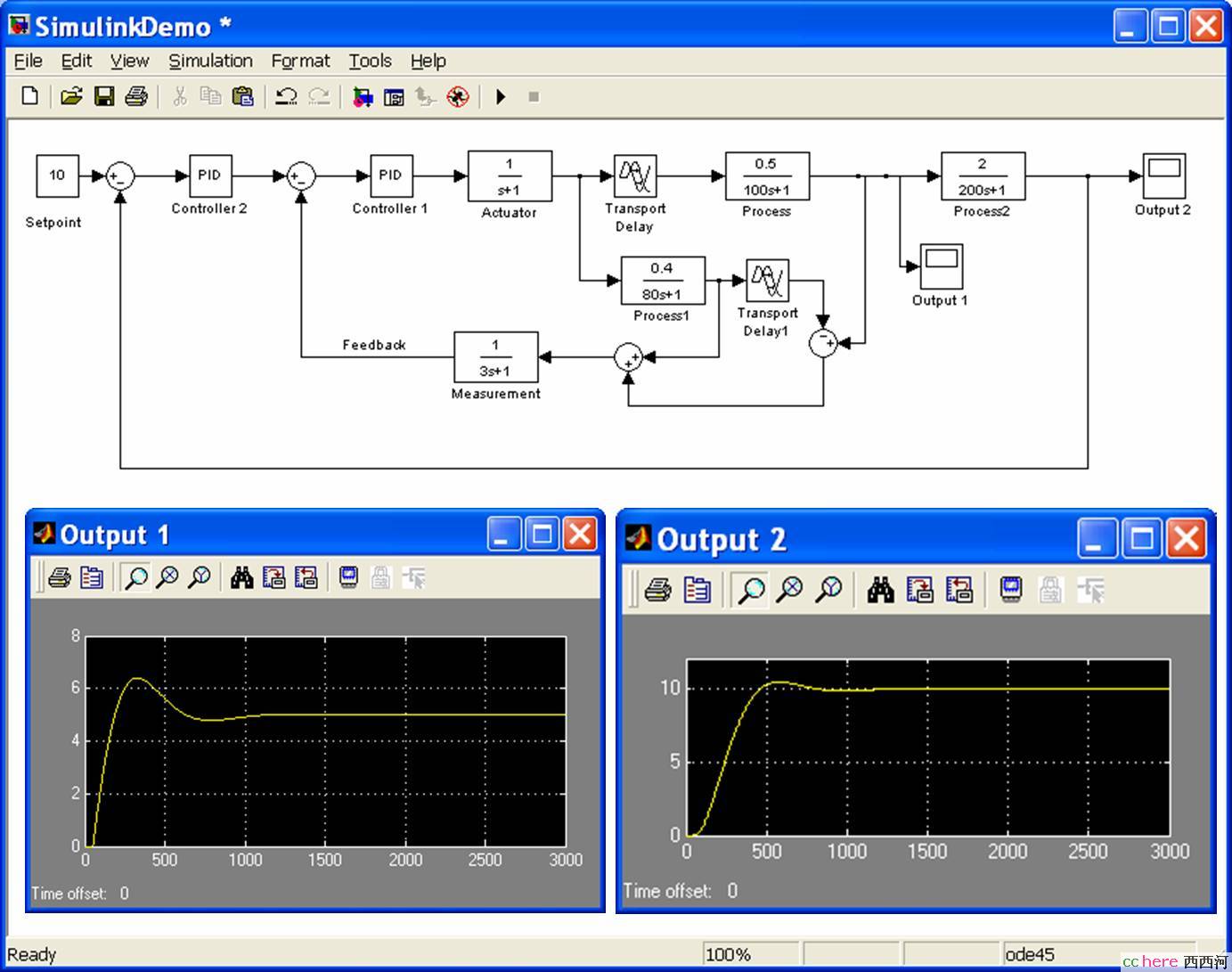1232x972 pixels.
Task: Open the Help menu
Action: [428, 61]
